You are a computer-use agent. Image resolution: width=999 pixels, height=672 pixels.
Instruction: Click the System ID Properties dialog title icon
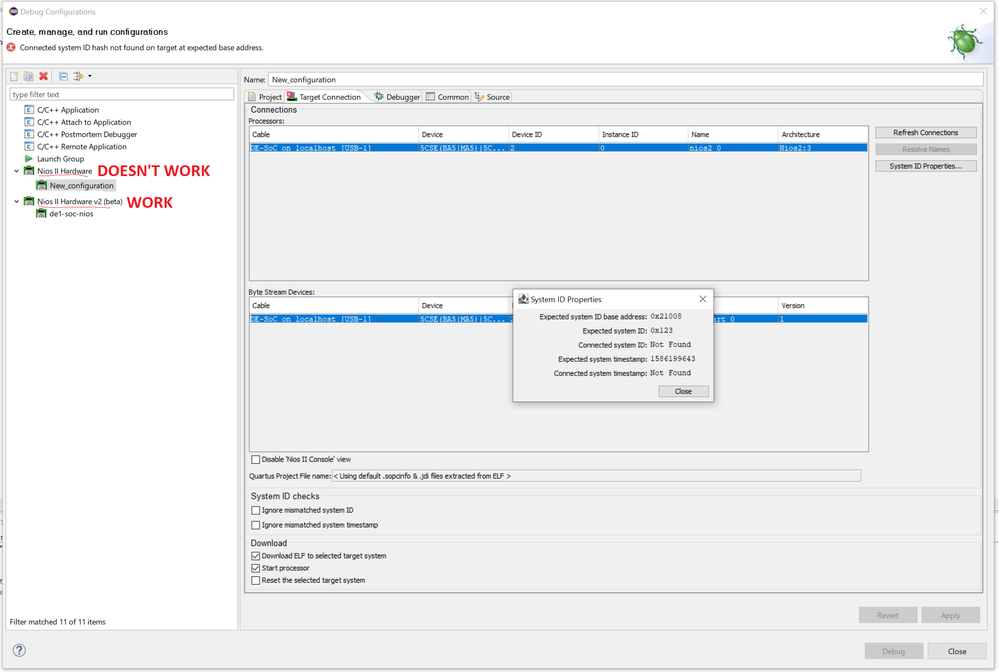point(523,299)
